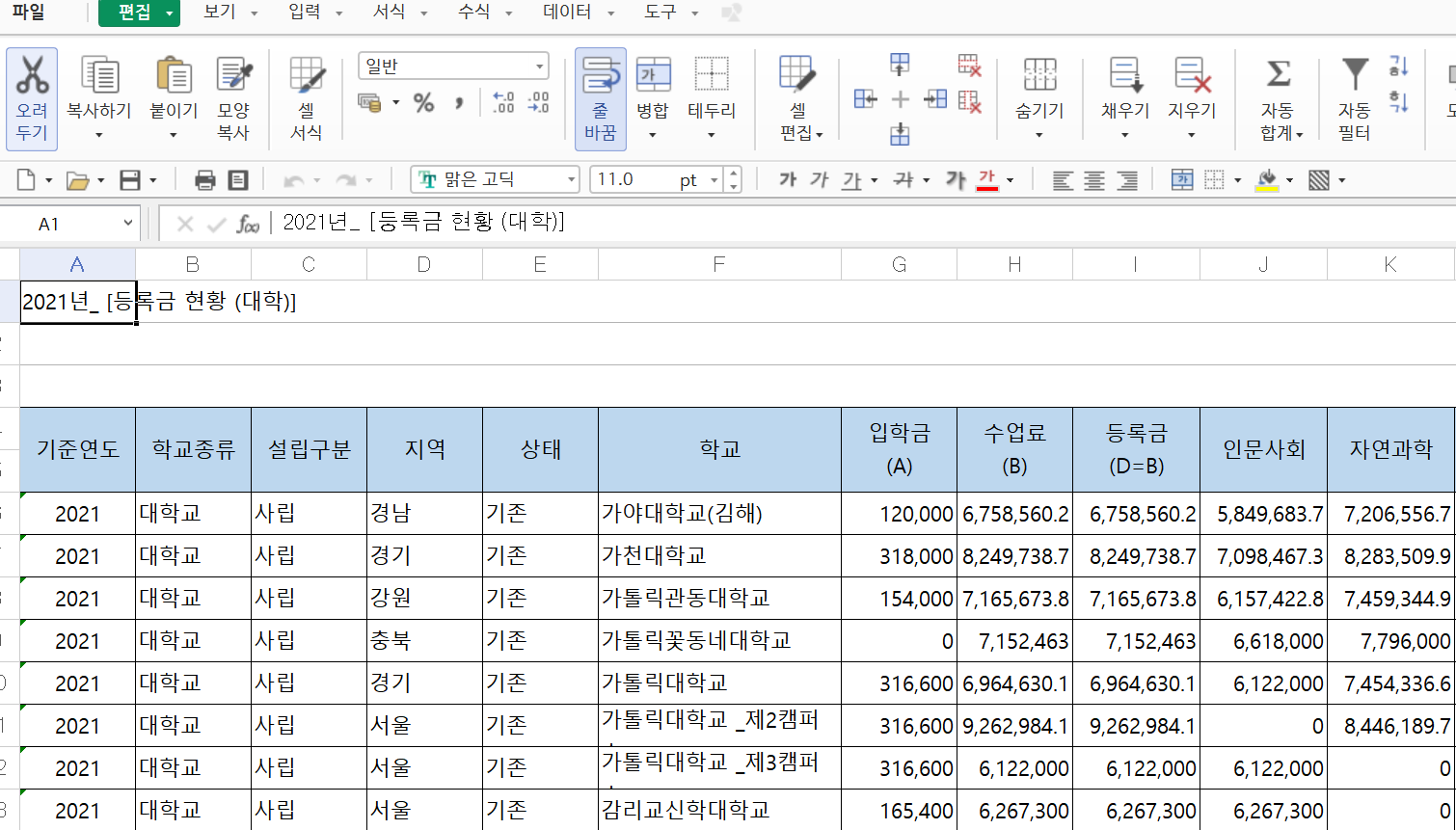Image resolution: width=1456 pixels, height=830 pixels.
Task: Apply comma thousands separator style
Action: pyautogui.click(x=459, y=102)
